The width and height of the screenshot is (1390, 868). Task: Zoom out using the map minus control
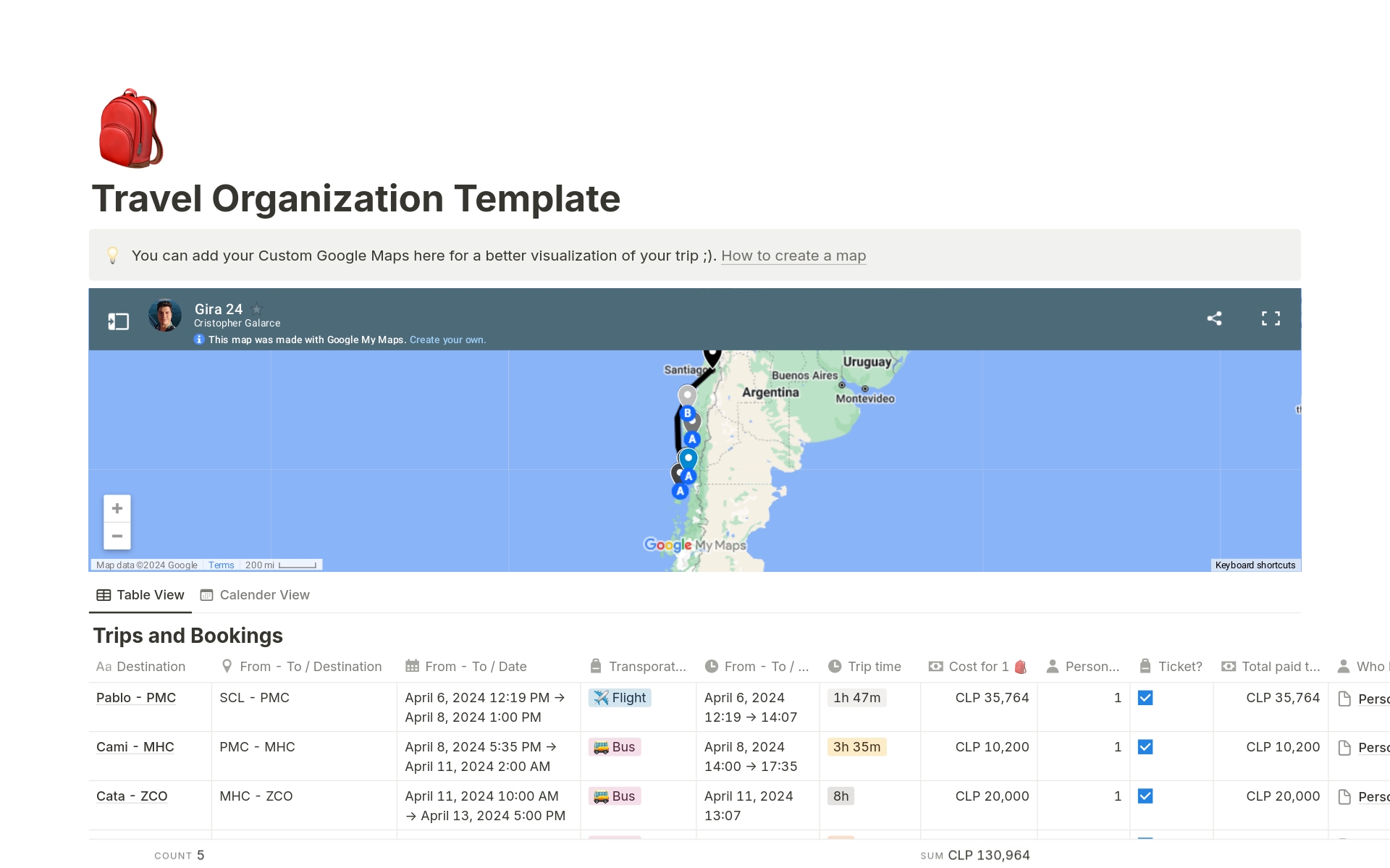tap(117, 536)
